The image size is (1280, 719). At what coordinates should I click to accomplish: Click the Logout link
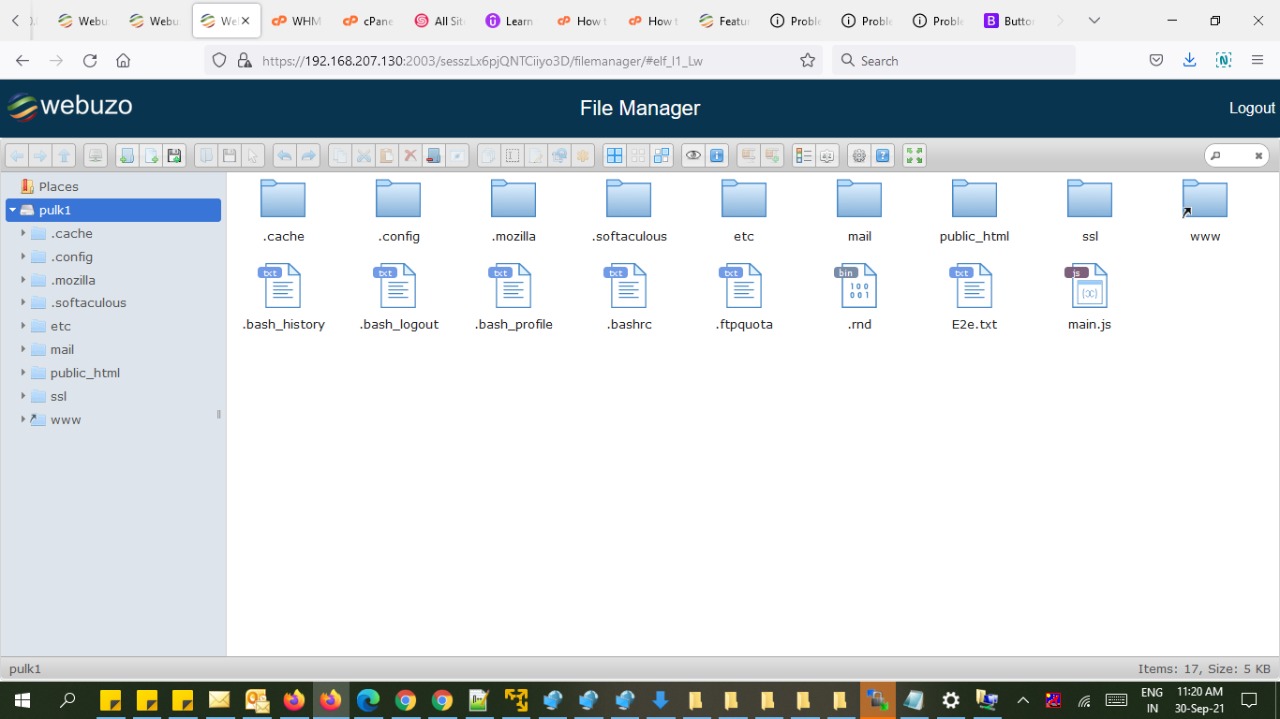1251,107
